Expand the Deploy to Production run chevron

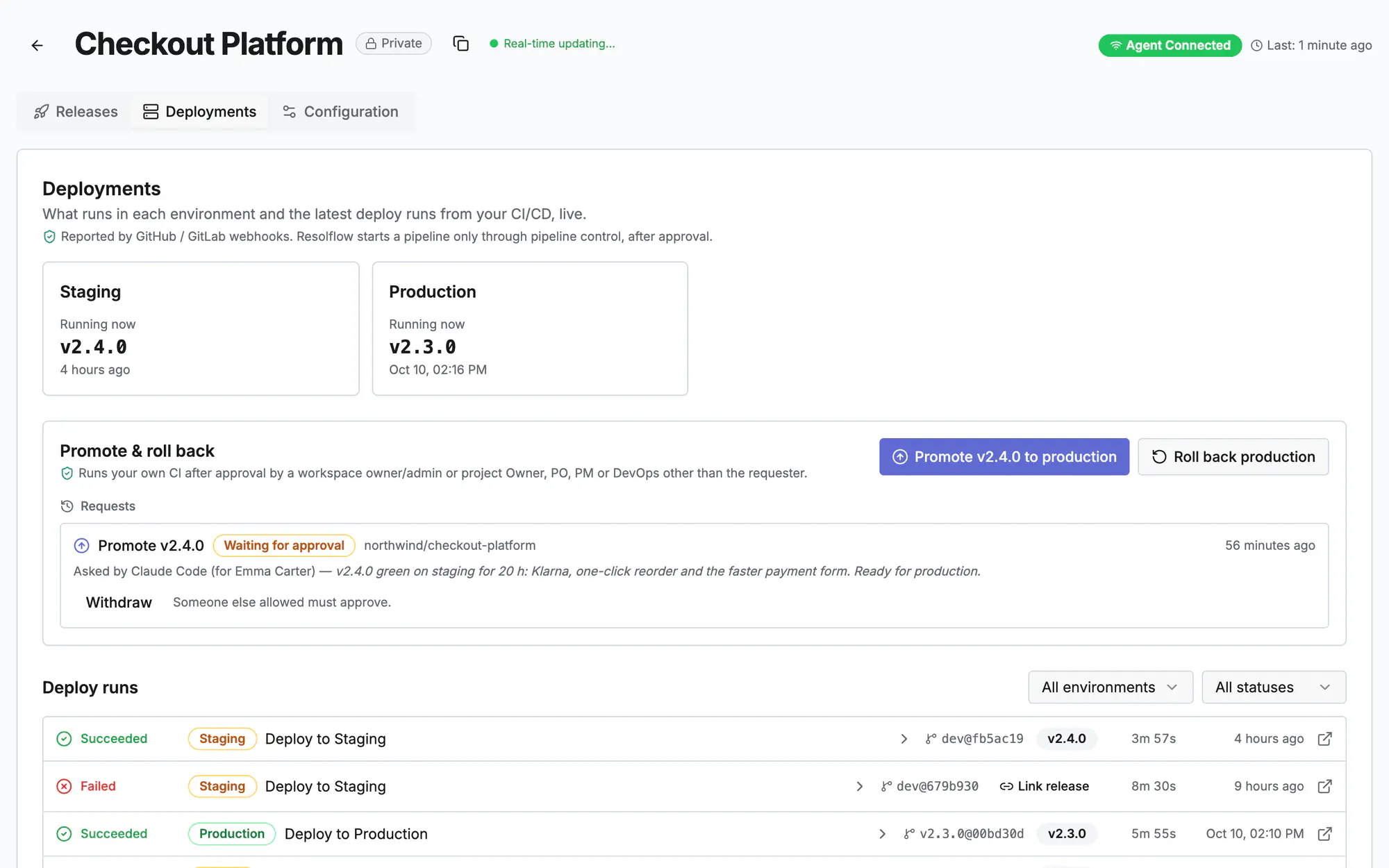click(x=882, y=833)
